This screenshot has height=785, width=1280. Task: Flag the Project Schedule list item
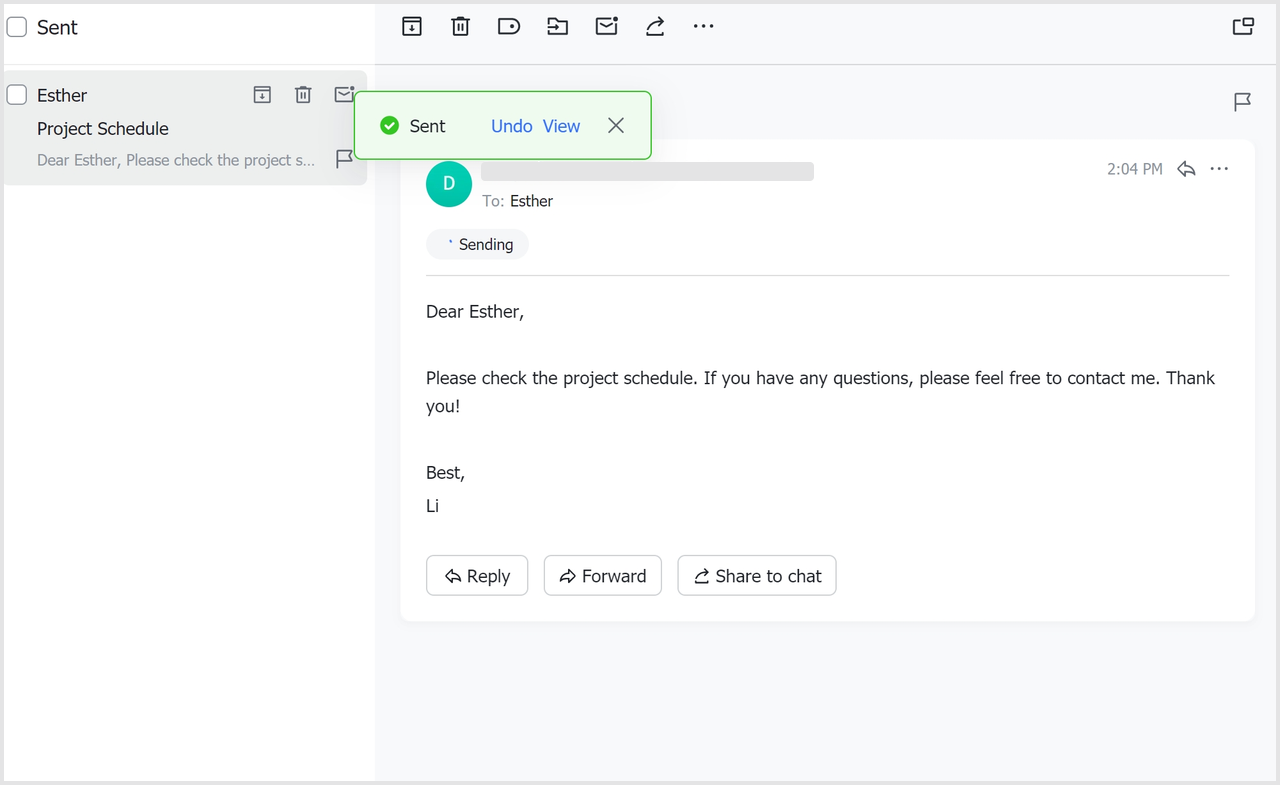coord(343,159)
